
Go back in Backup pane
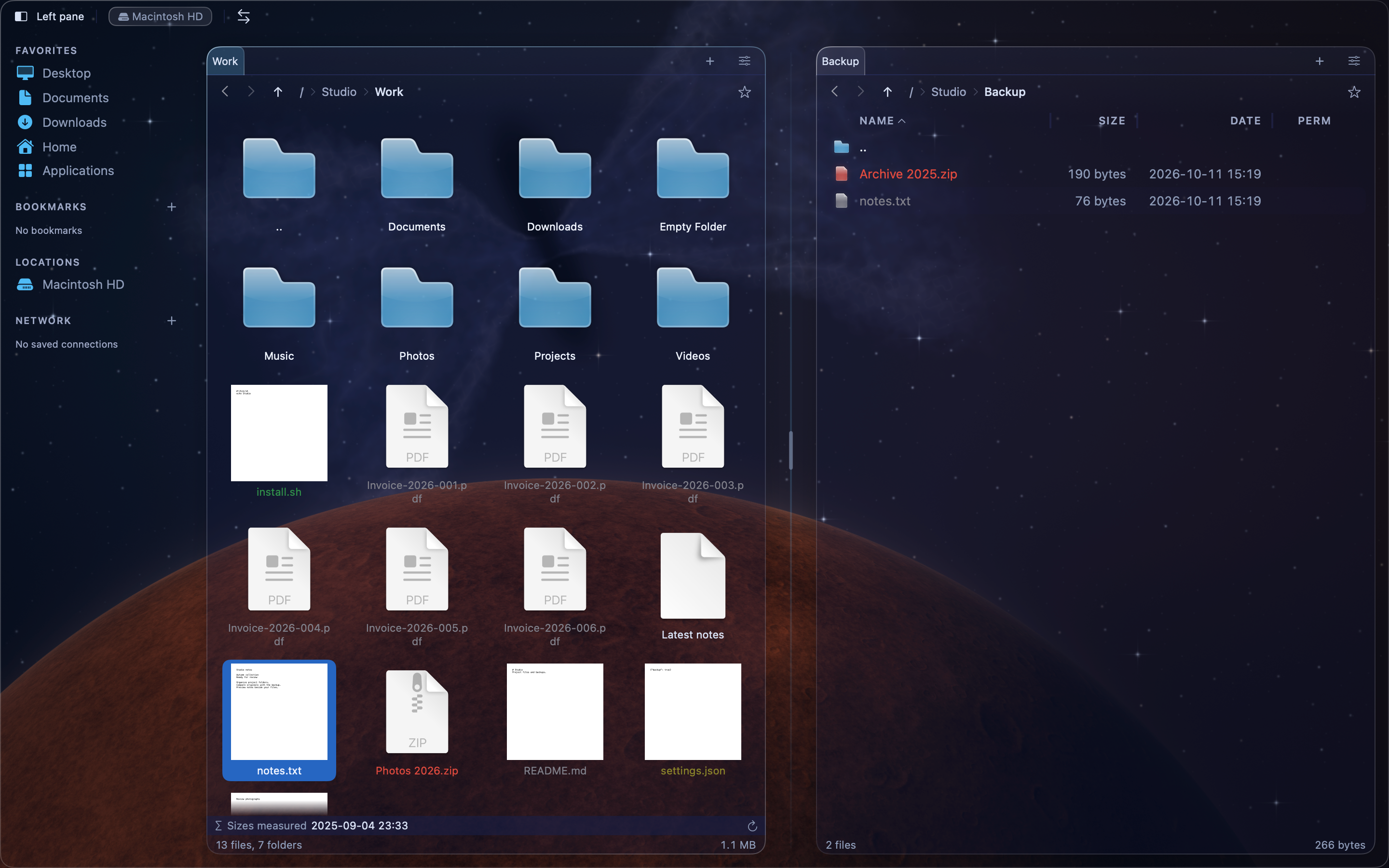click(834, 91)
